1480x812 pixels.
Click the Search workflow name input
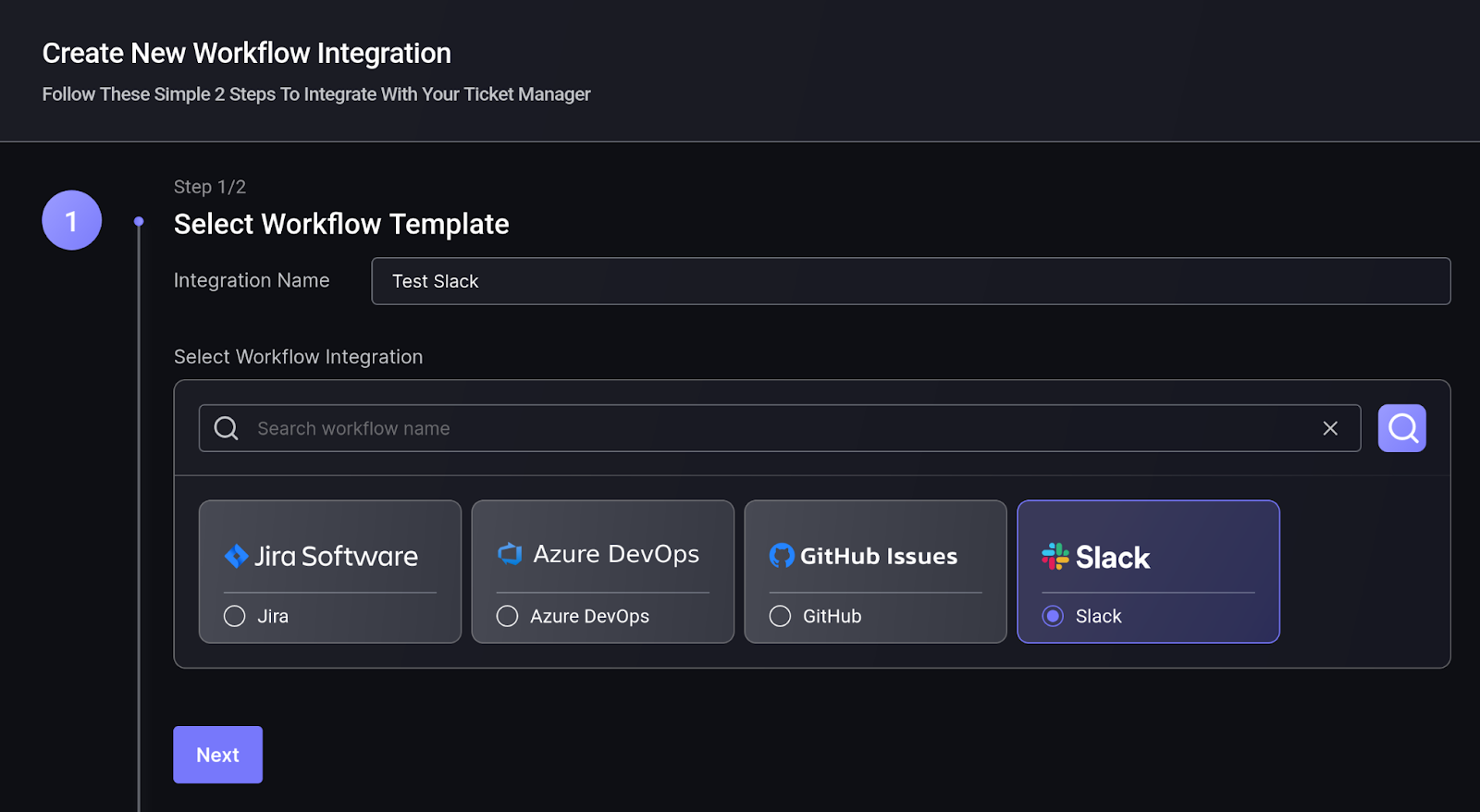point(777,428)
